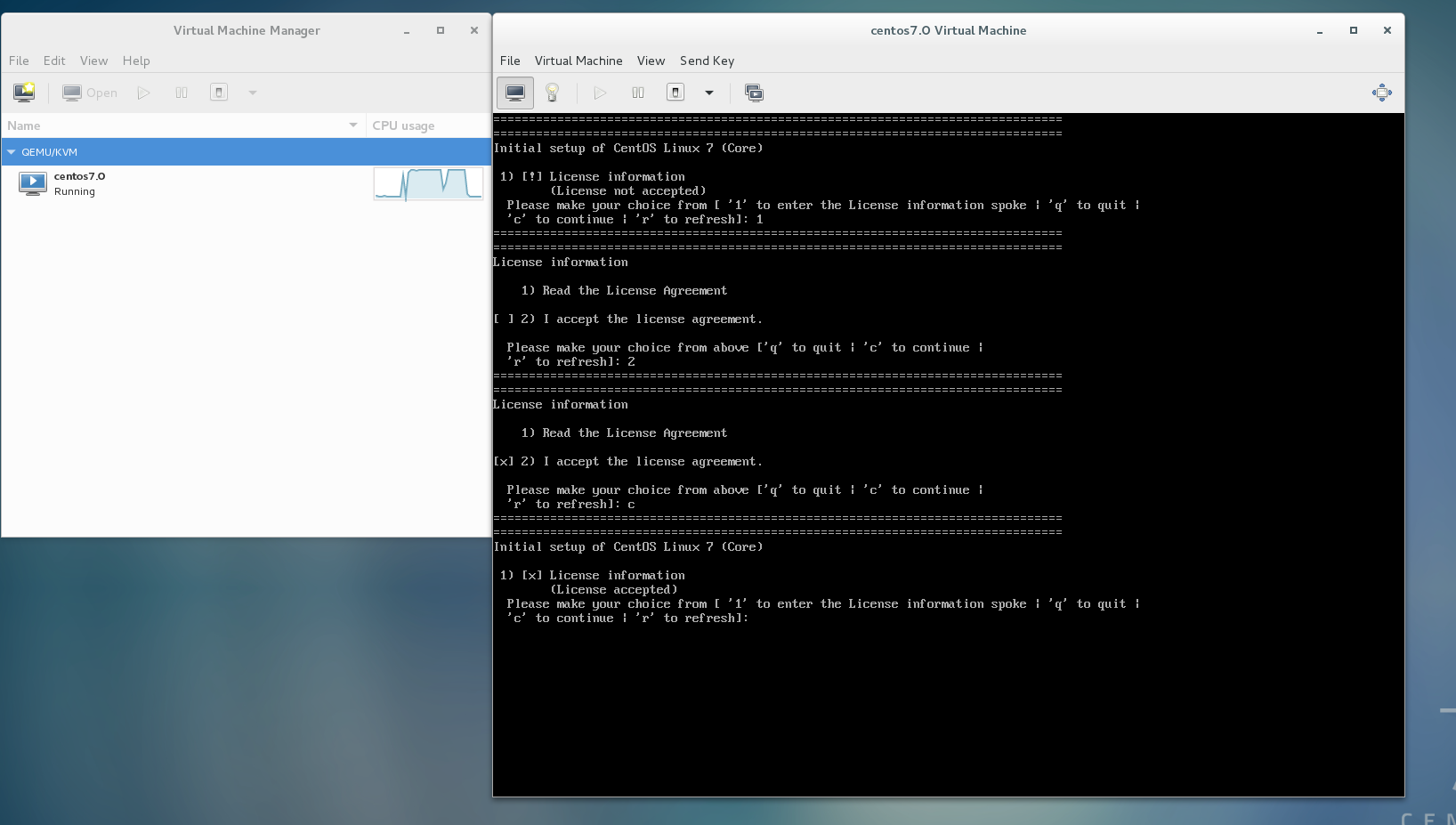Image resolution: width=1456 pixels, height=825 pixels.
Task: Select the centos7.0 running VM row
Action: tap(246, 183)
